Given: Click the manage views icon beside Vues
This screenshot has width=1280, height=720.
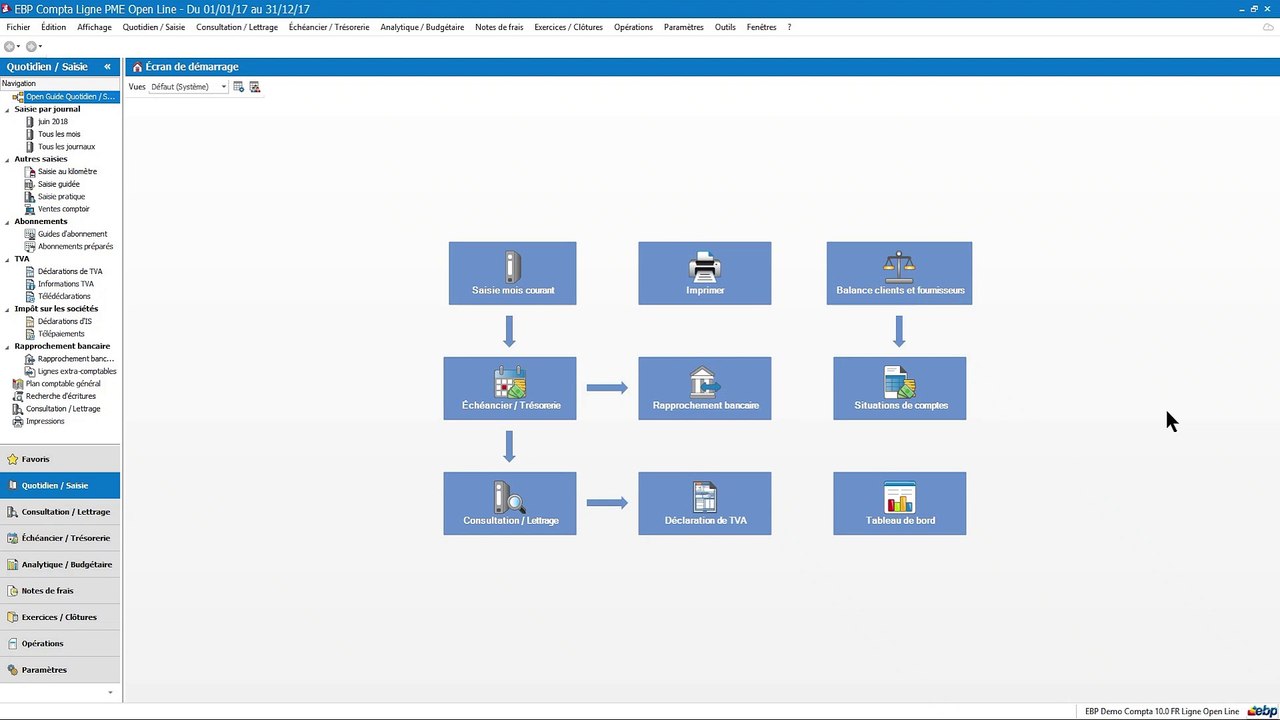Looking at the screenshot, I should (255, 87).
